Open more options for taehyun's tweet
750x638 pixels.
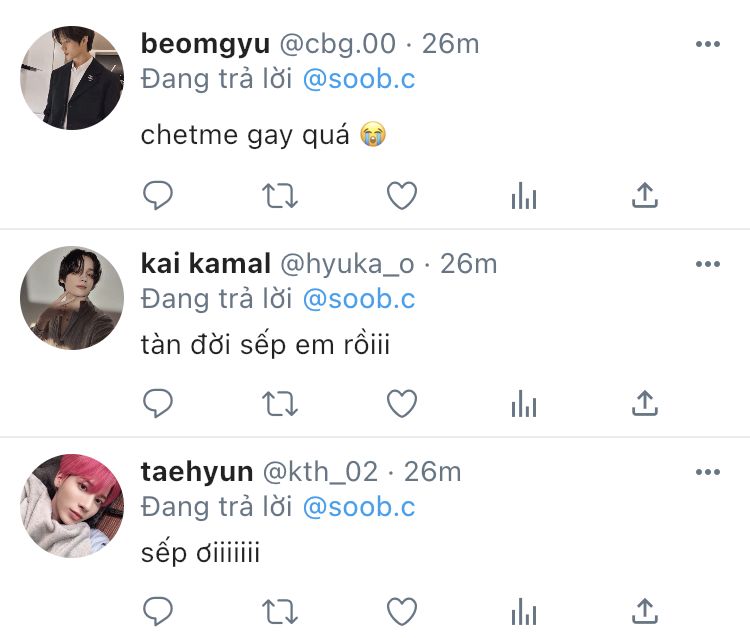[x=708, y=472]
